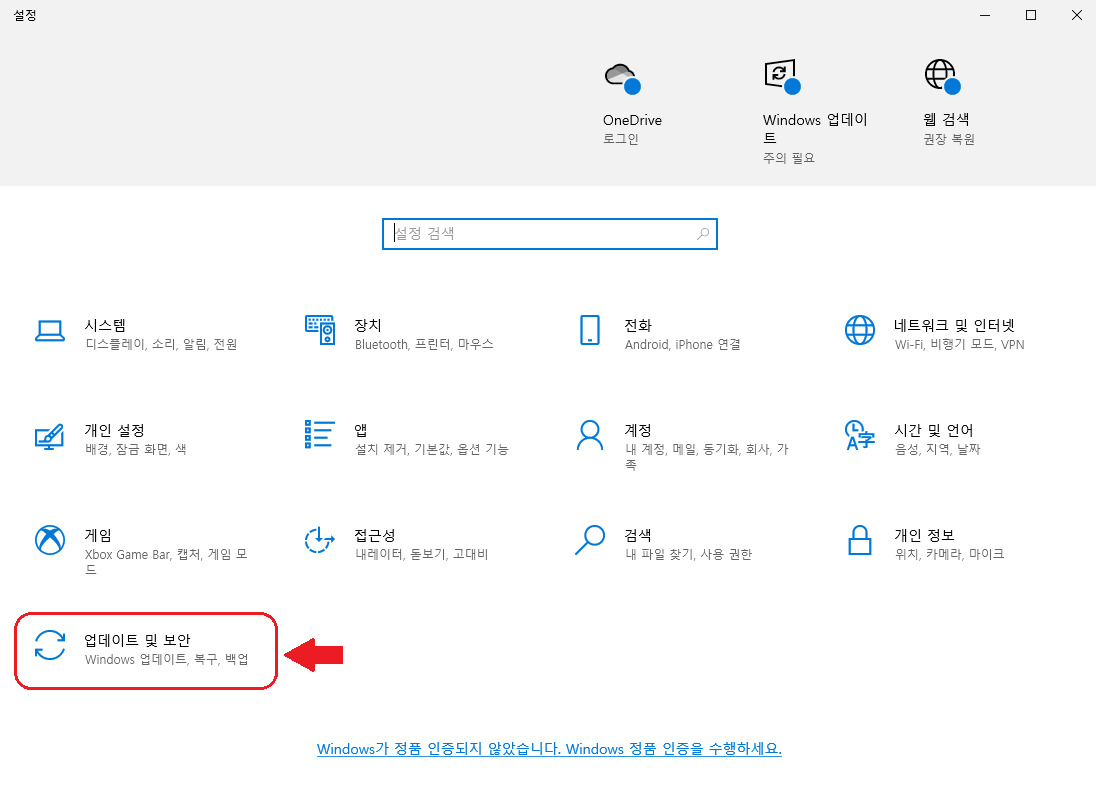This screenshot has height=801, width=1096.
Task: Click 디스플레이, 소리, 알림, 전원 description
Action: (x=161, y=345)
